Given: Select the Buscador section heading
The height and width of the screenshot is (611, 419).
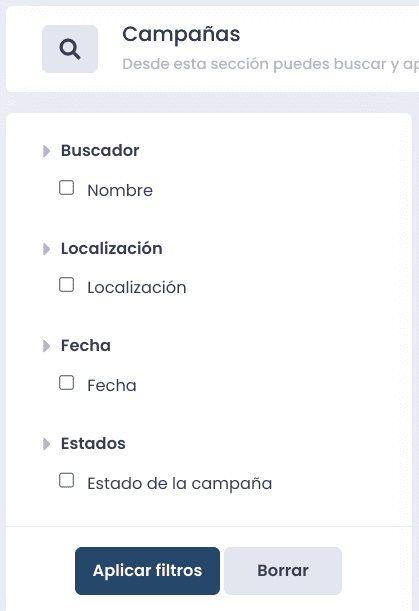Looking at the screenshot, I should point(100,151).
